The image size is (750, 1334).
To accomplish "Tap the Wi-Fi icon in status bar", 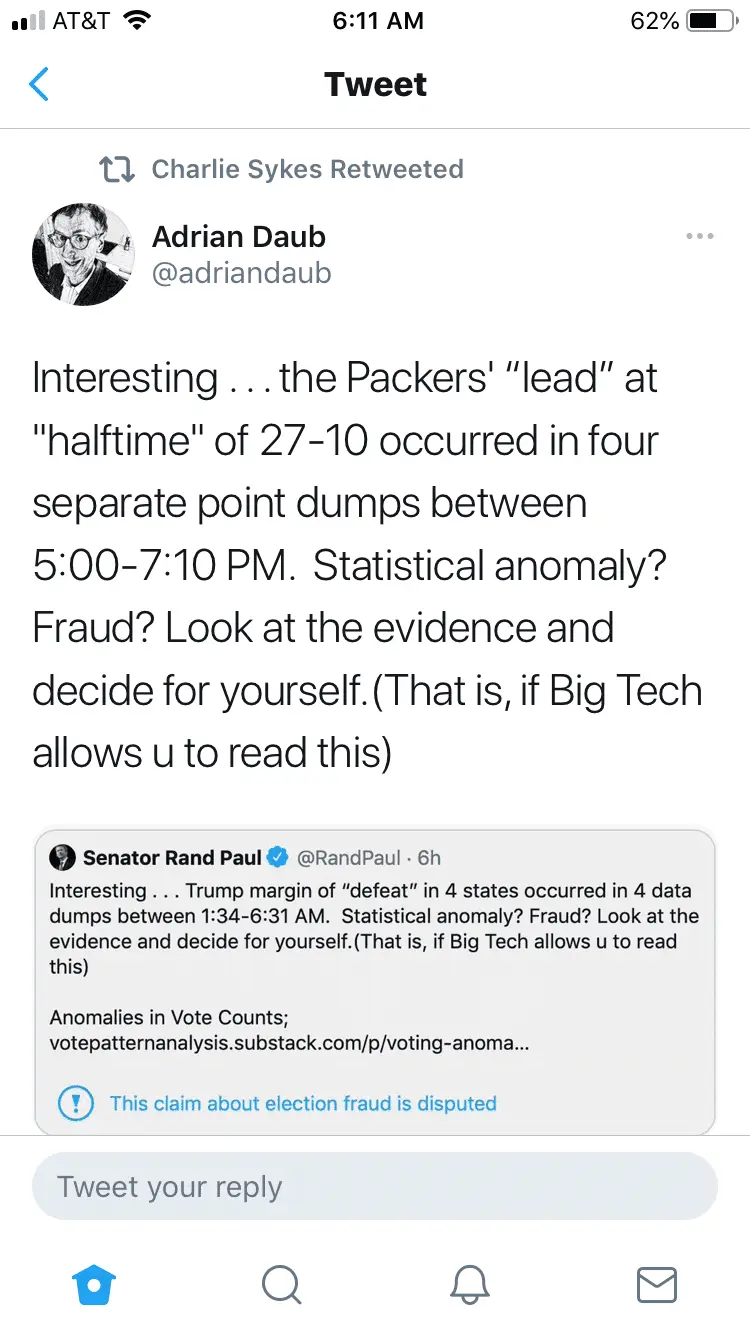I will click(135, 21).
